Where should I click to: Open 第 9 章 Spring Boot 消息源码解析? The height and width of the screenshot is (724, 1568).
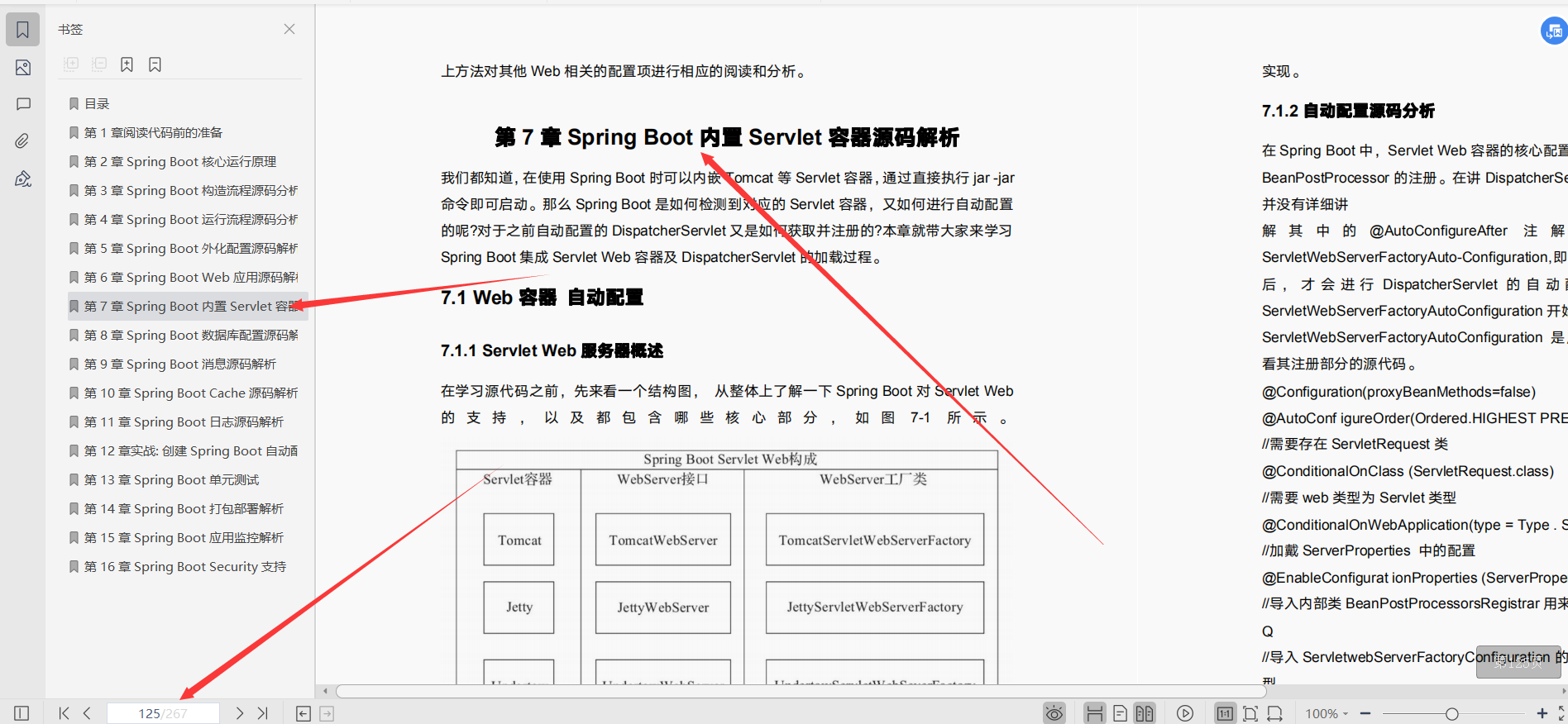tap(180, 364)
